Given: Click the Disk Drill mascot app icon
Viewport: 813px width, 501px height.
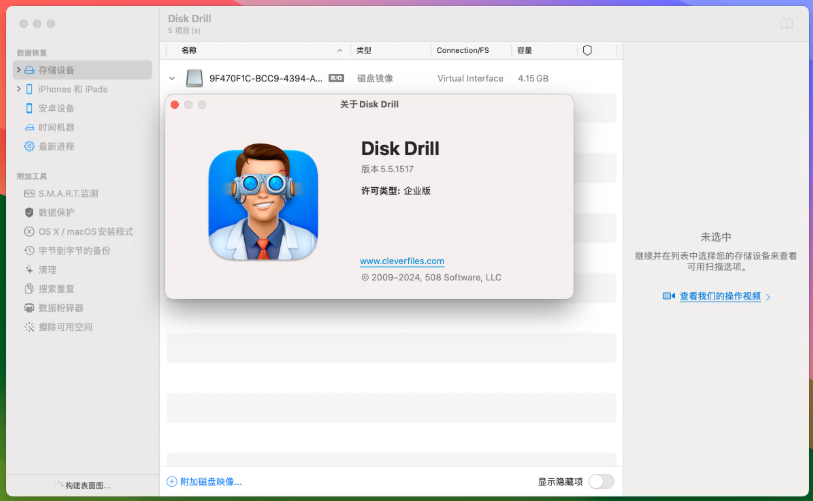Looking at the screenshot, I should tap(263, 202).
